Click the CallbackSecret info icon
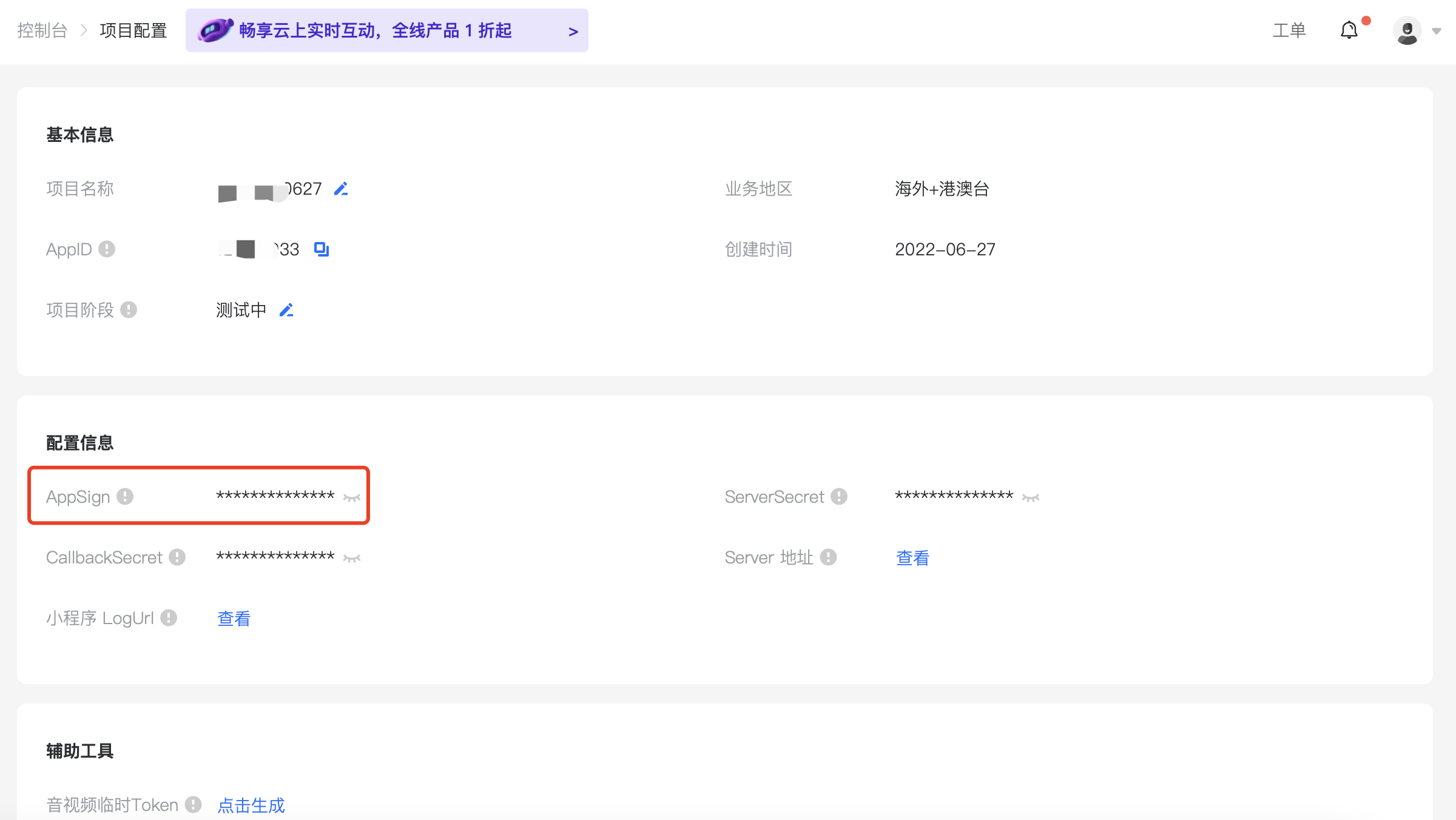 click(177, 557)
